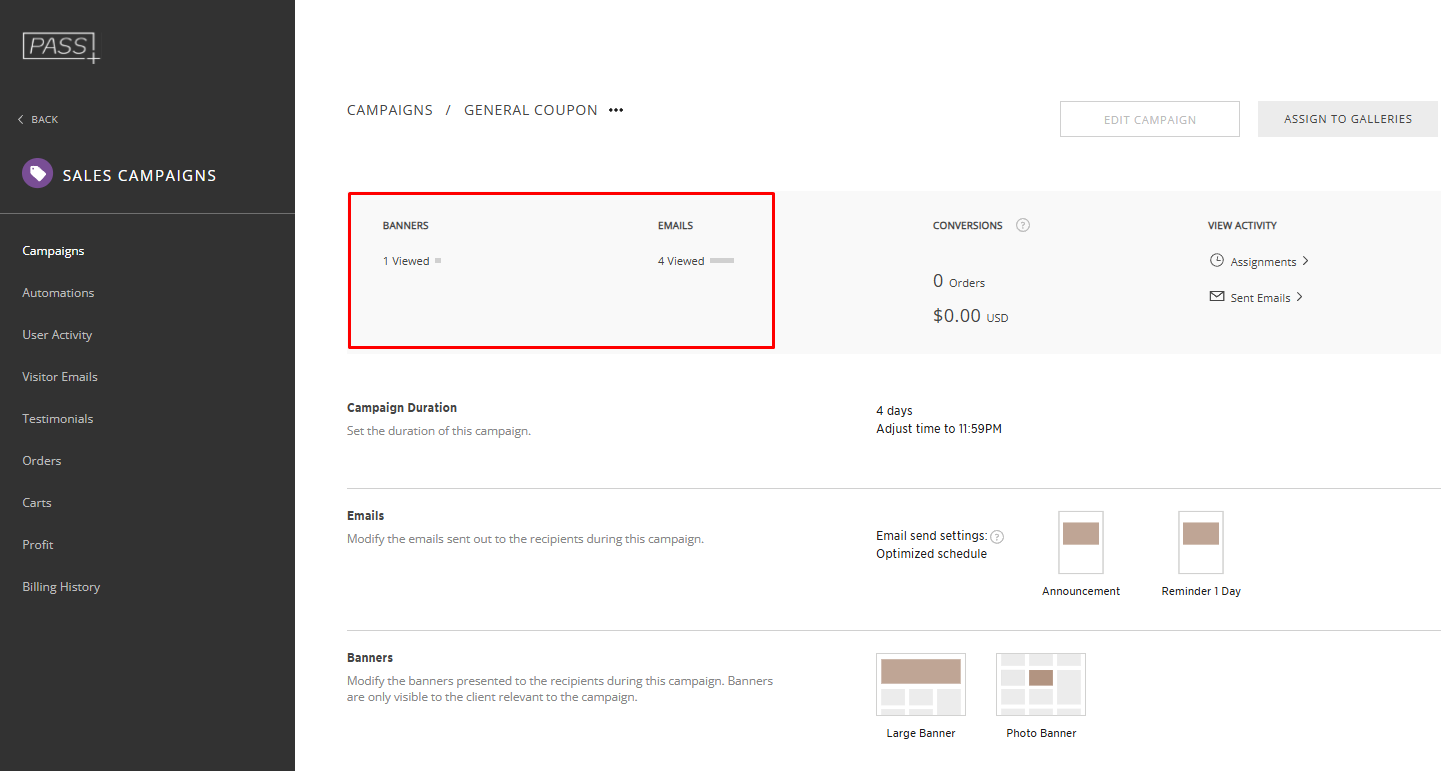Go back using the Back chevron
Viewport: 1441px width, 771px height.
click(x=21, y=120)
